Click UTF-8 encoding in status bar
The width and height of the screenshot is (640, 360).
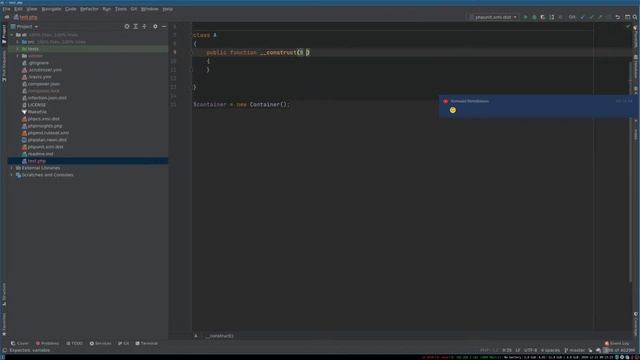coord(530,350)
